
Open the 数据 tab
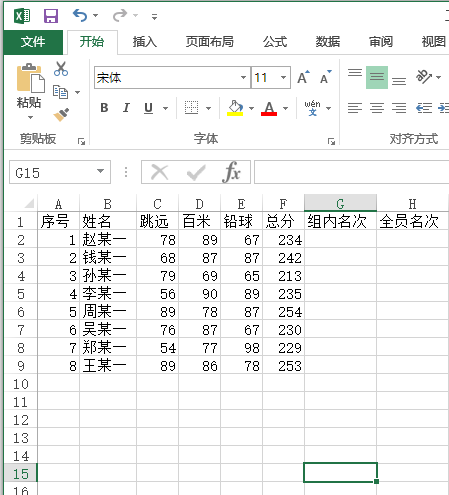click(x=328, y=42)
